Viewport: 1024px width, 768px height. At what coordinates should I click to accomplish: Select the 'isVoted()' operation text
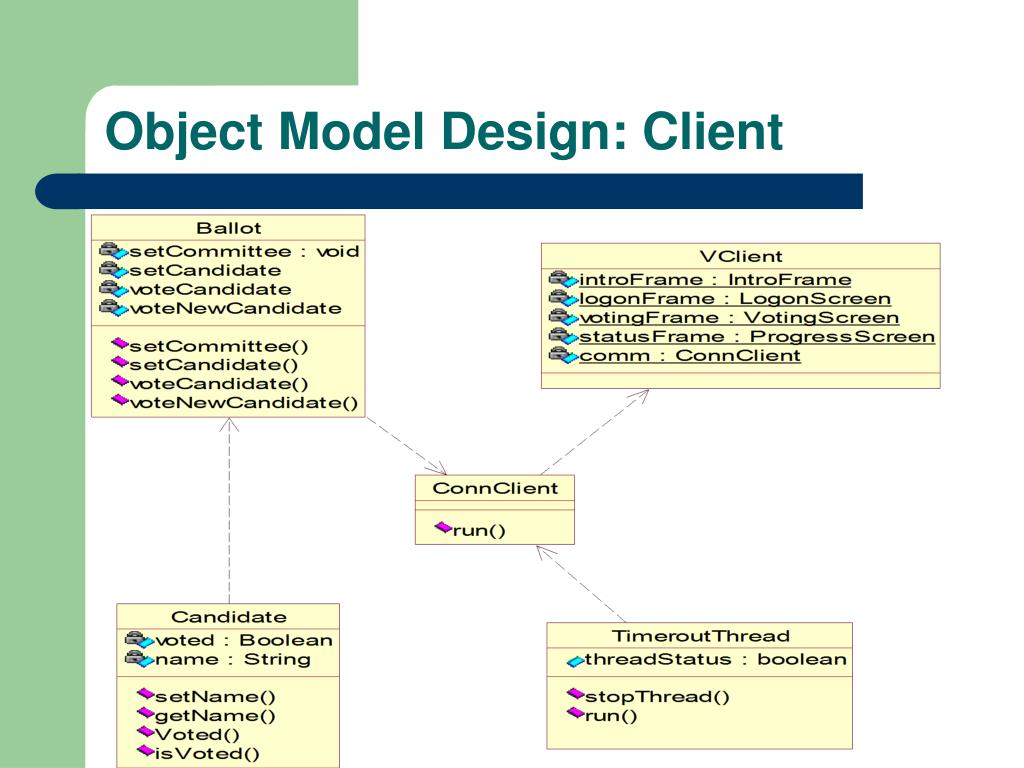point(207,754)
